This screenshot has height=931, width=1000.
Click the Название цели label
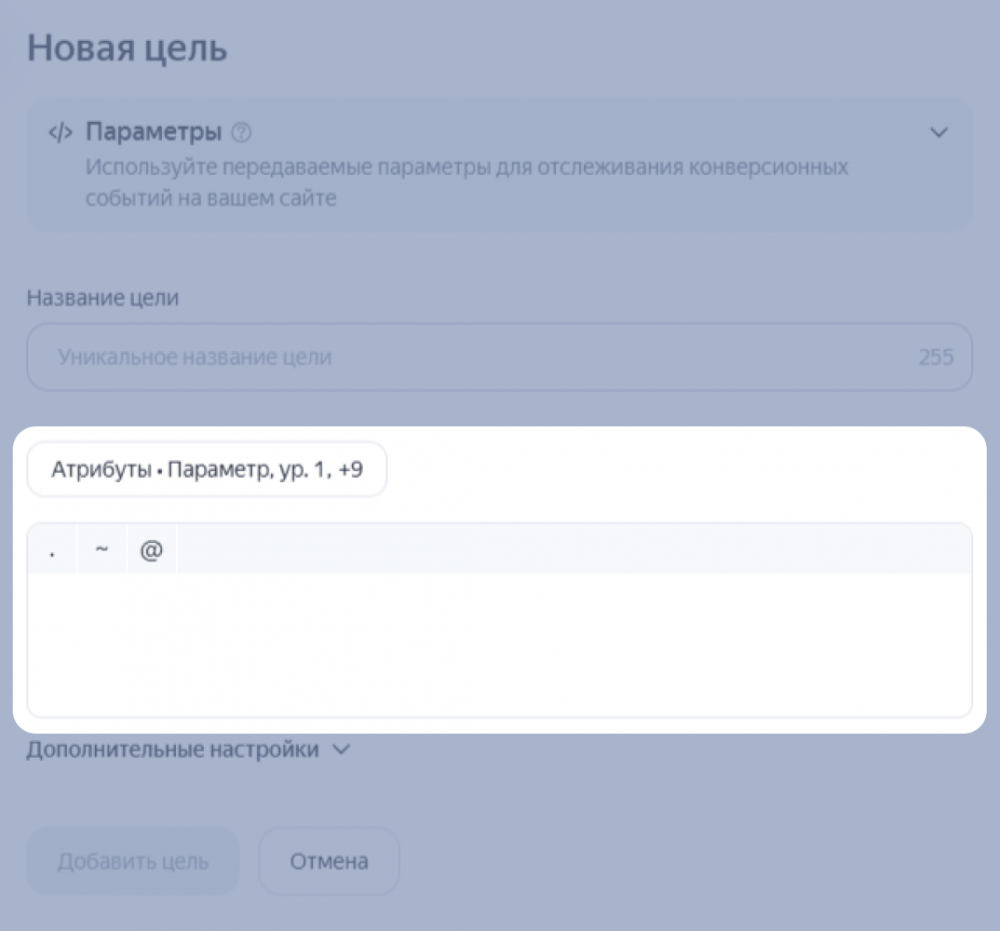point(103,298)
